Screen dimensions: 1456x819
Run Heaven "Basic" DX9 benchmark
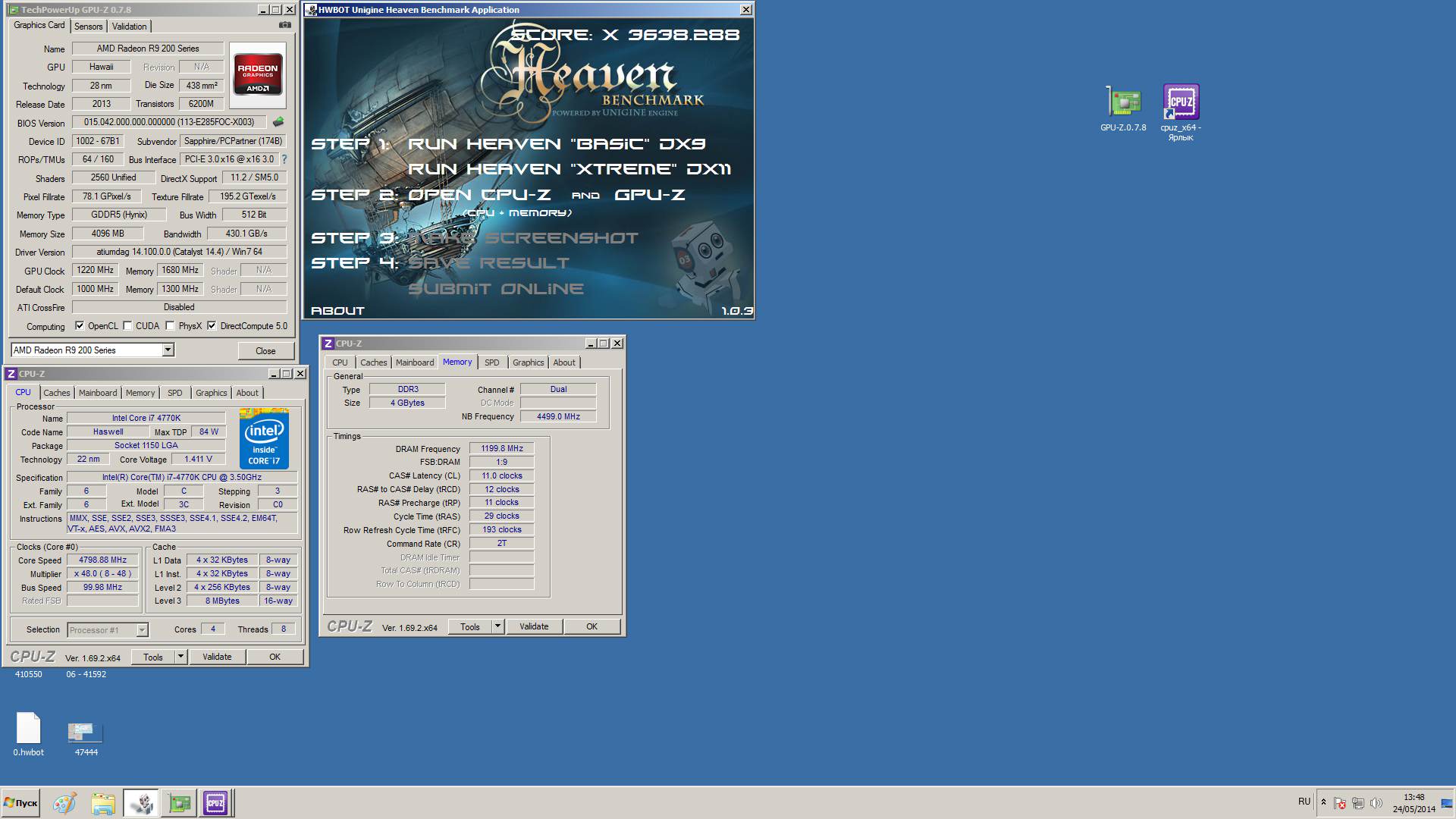pos(557,143)
